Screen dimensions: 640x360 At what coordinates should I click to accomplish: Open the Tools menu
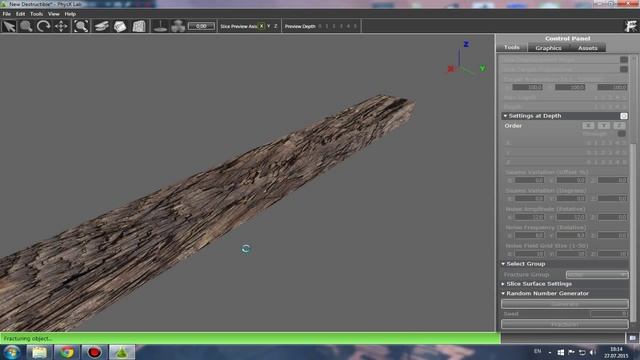coord(36,14)
